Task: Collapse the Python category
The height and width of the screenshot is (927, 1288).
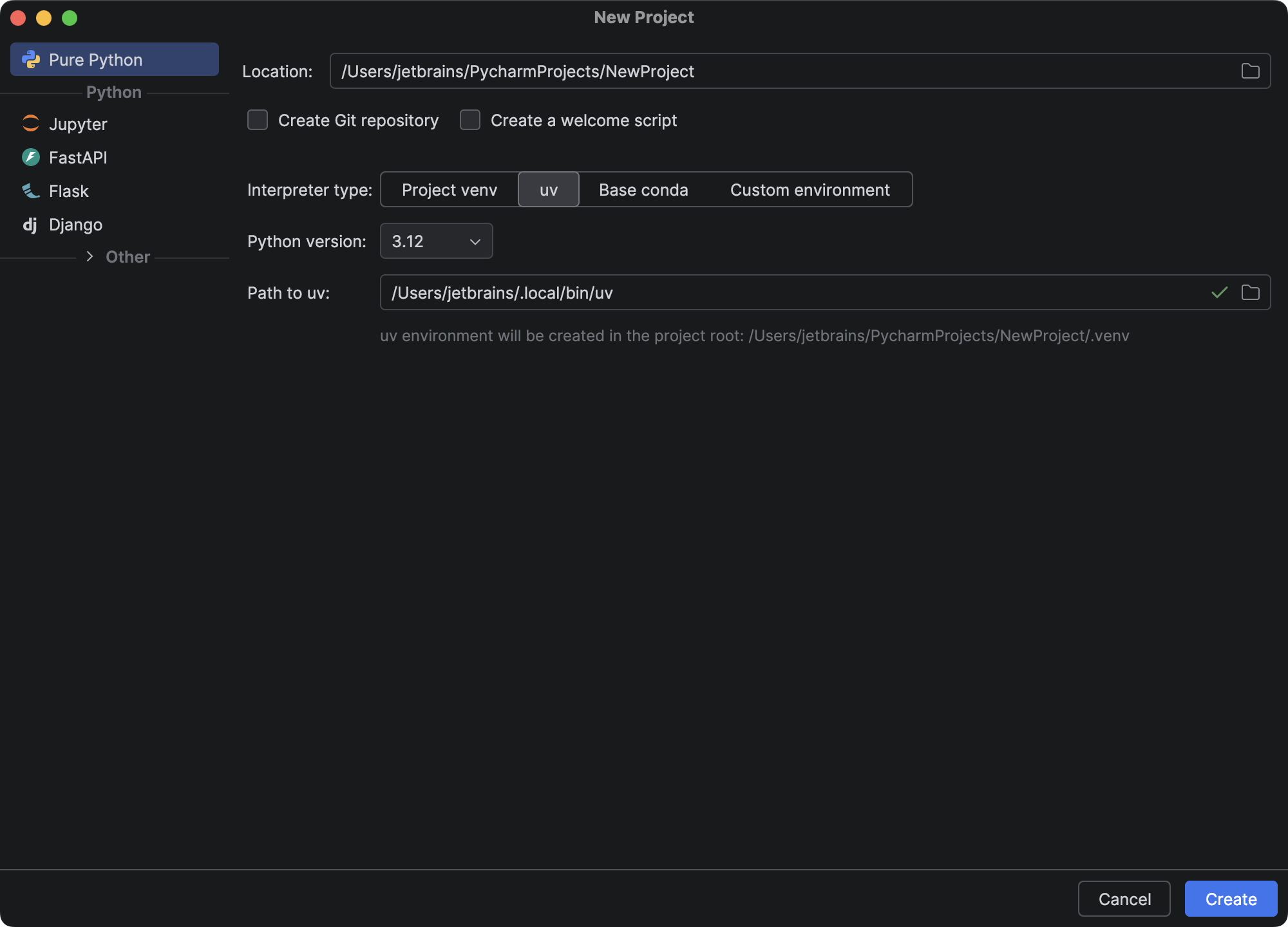Action: (x=113, y=91)
